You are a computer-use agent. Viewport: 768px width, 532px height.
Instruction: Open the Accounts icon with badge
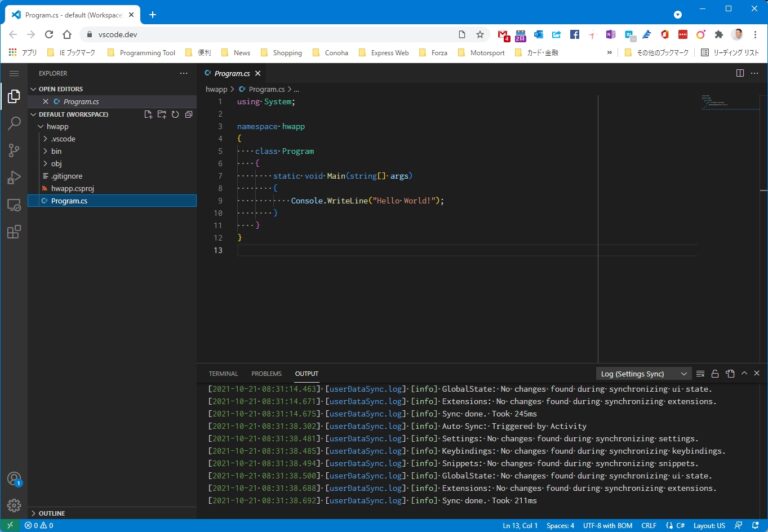click(14, 479)
